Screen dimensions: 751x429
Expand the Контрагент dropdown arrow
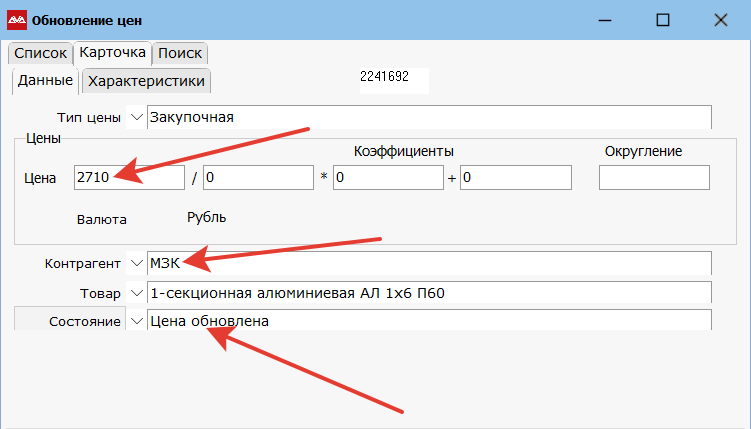click(x=137, y=263)
